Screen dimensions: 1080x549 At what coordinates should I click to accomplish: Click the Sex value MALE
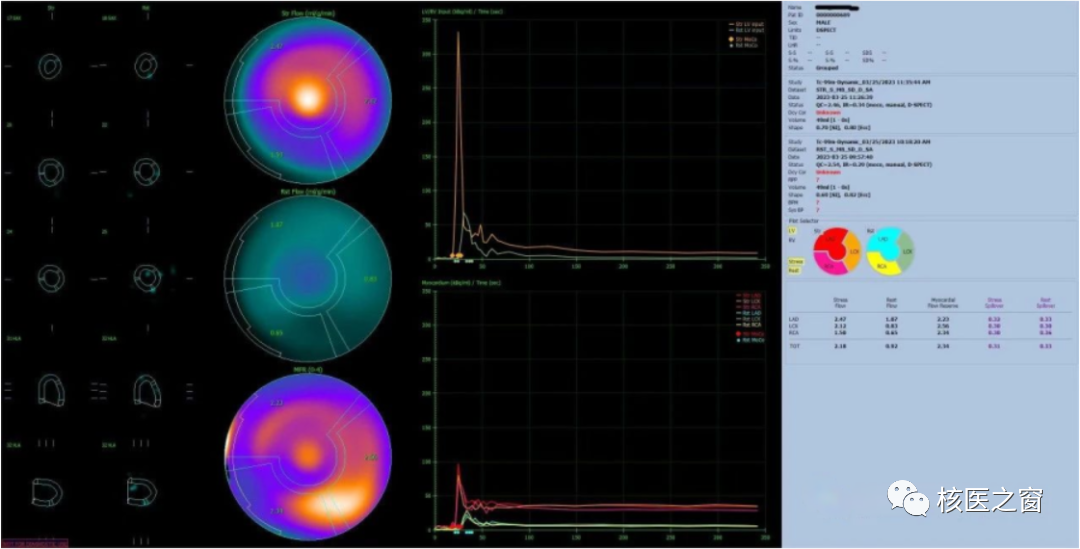[x=824, y=23]
